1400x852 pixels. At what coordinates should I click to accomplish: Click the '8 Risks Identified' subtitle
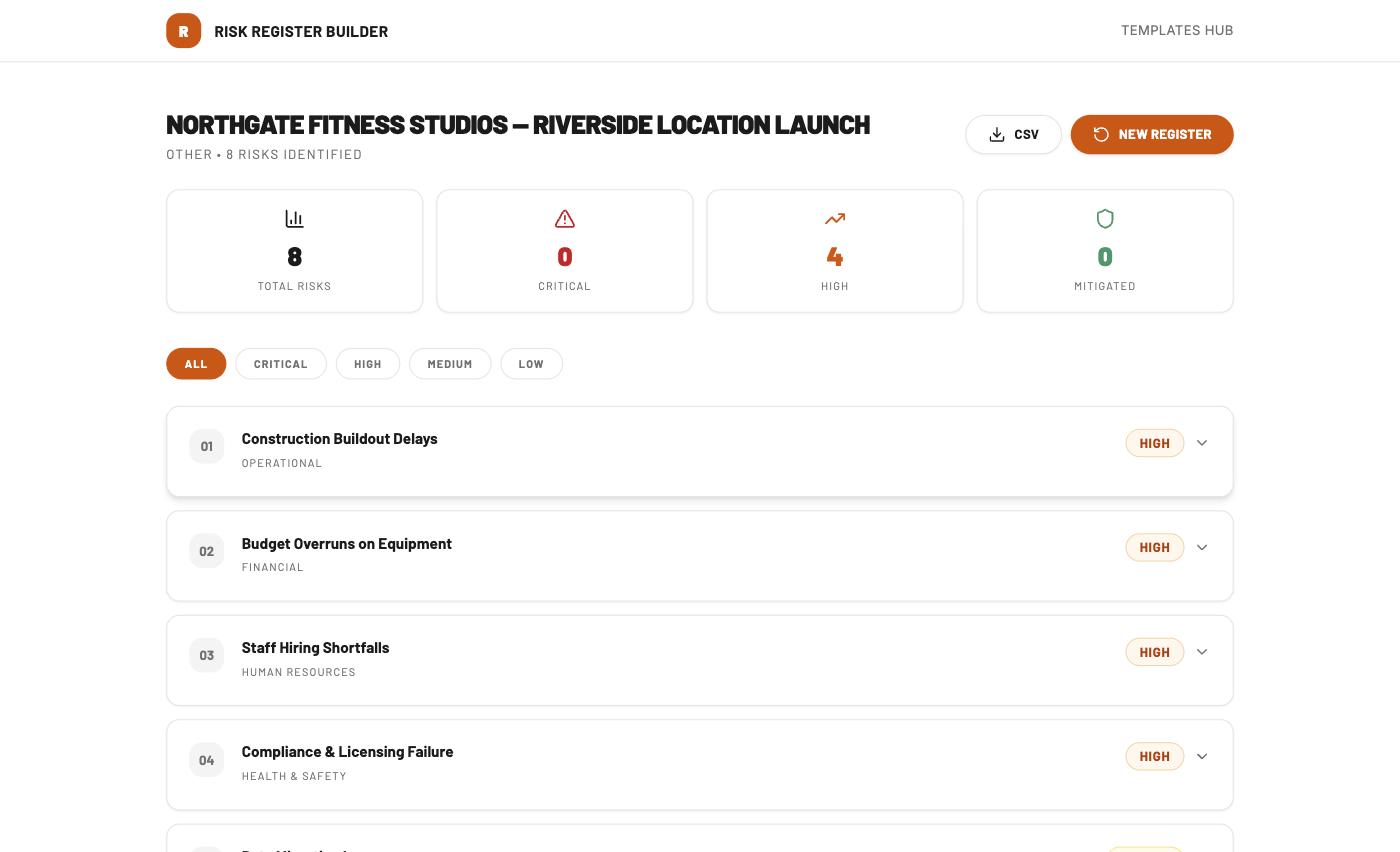click(294, 155)
